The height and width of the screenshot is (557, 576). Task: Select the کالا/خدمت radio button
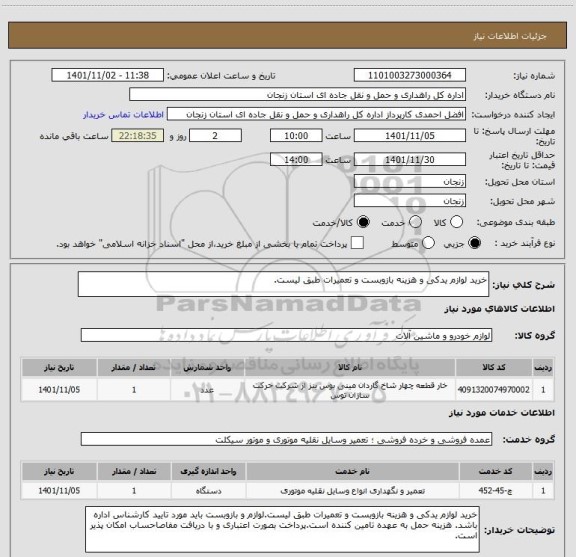[363, 222]
